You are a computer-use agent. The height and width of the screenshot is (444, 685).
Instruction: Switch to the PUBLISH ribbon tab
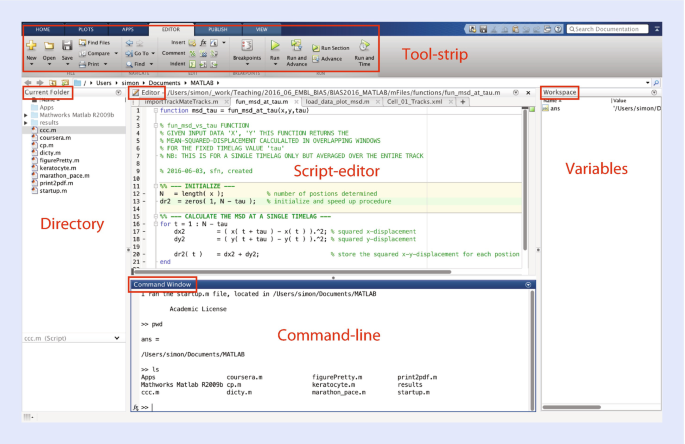218,29
